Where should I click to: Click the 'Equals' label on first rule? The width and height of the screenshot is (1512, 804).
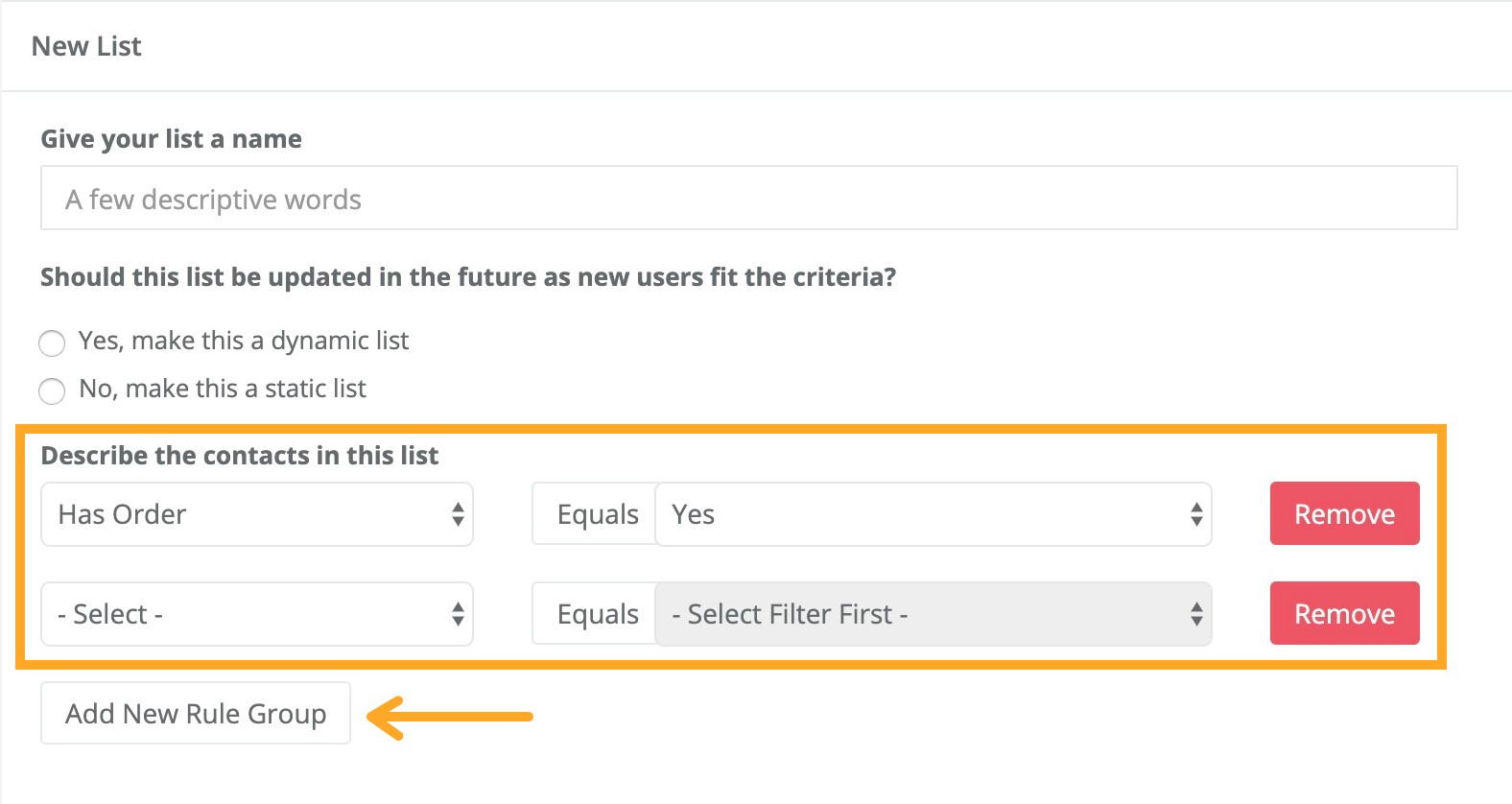click(x=598, y=514)
